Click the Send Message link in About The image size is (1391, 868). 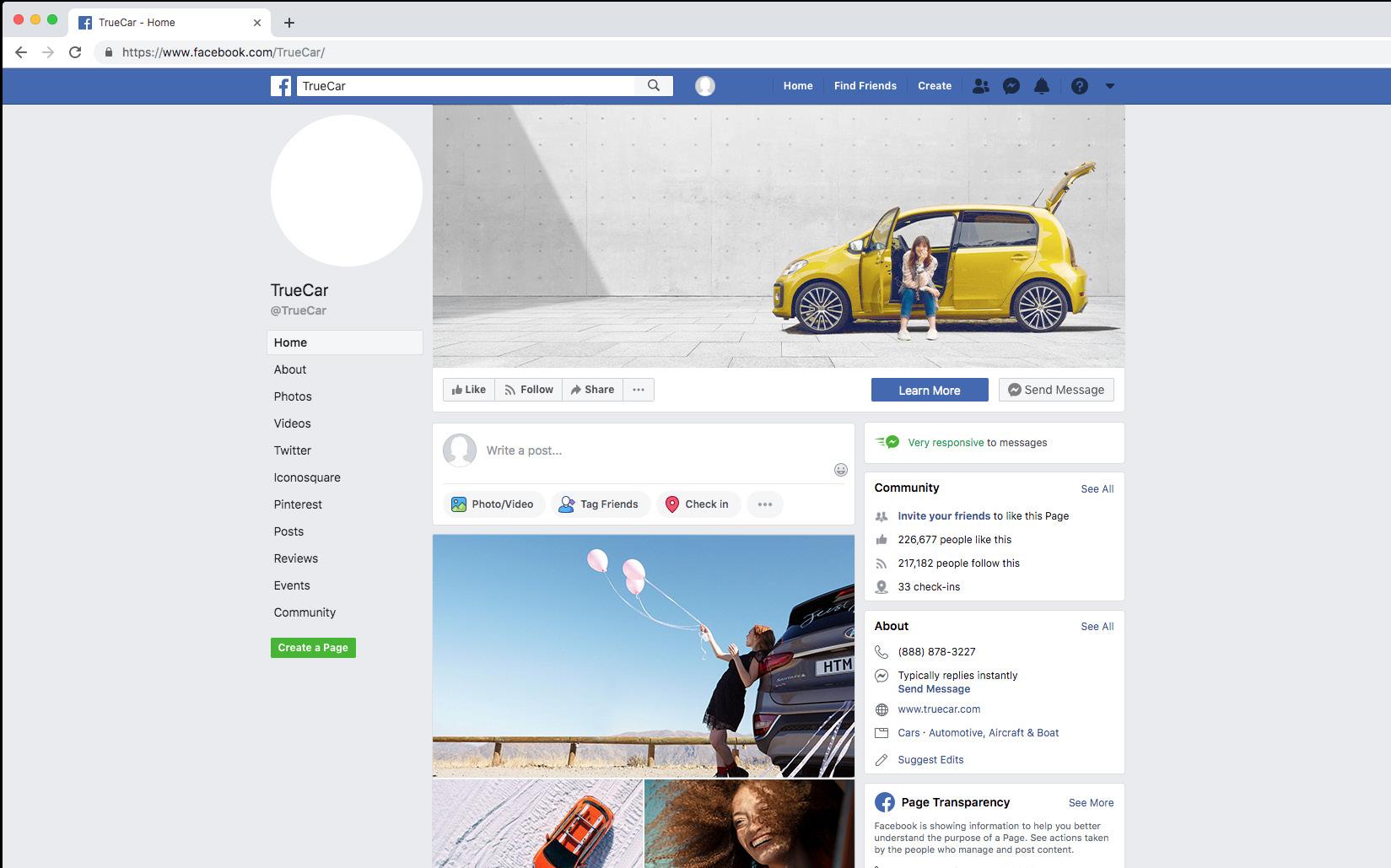[x=934, y=689]
